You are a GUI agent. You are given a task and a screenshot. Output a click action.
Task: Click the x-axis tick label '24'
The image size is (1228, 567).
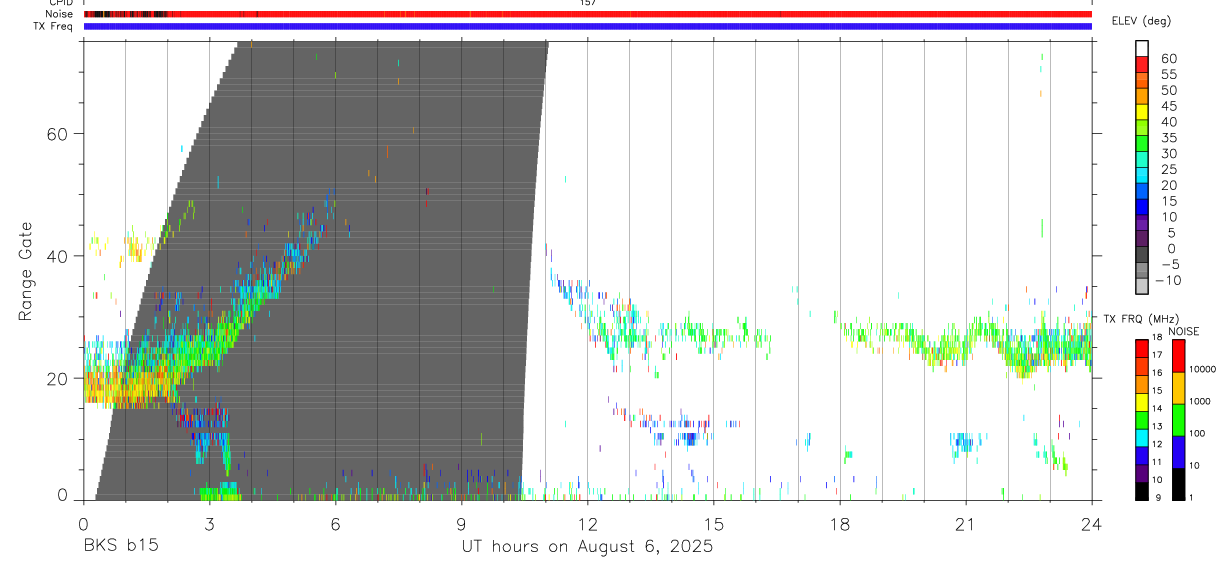pos(1091,523)
